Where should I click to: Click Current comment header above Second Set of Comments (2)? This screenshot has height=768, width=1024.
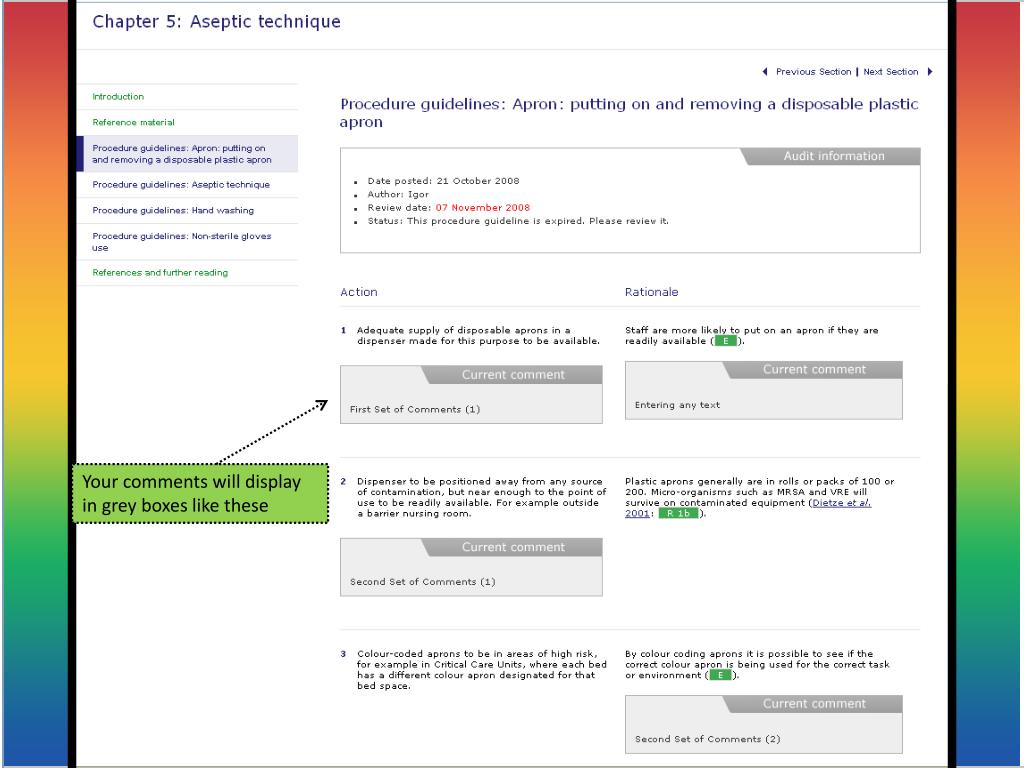tap(814, 704)
